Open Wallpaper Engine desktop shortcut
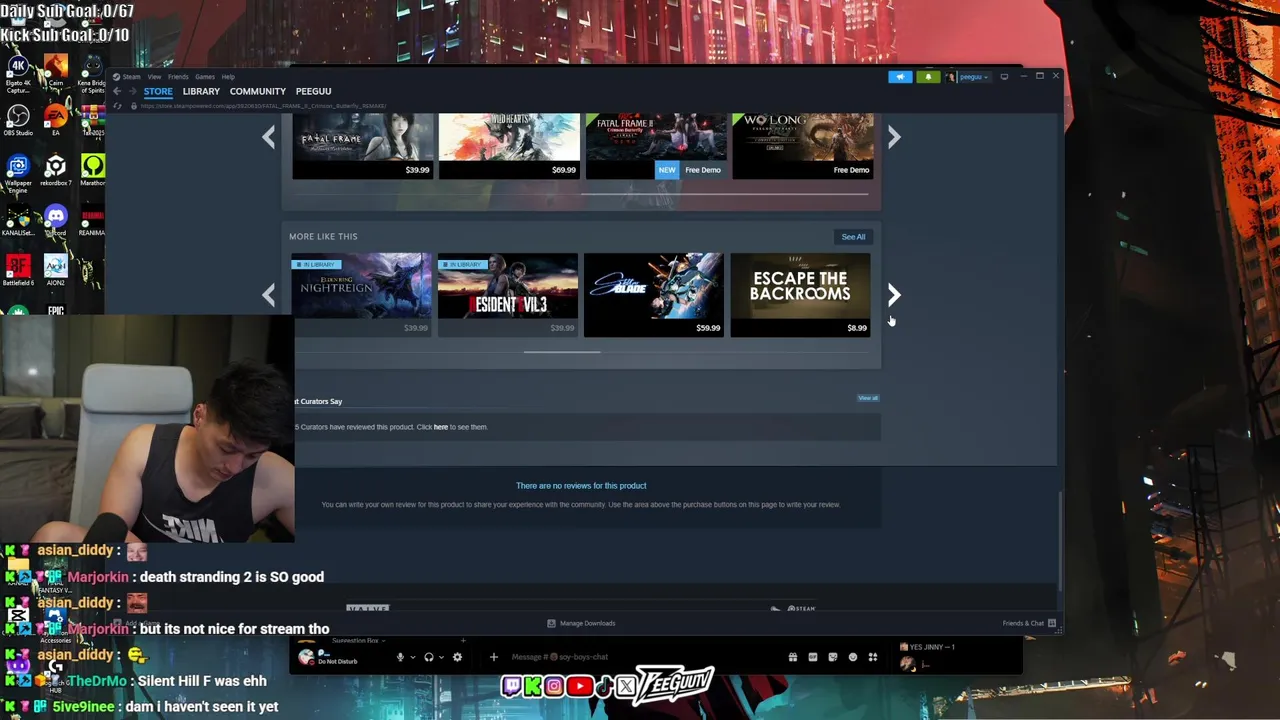 (x=18, y=172)
